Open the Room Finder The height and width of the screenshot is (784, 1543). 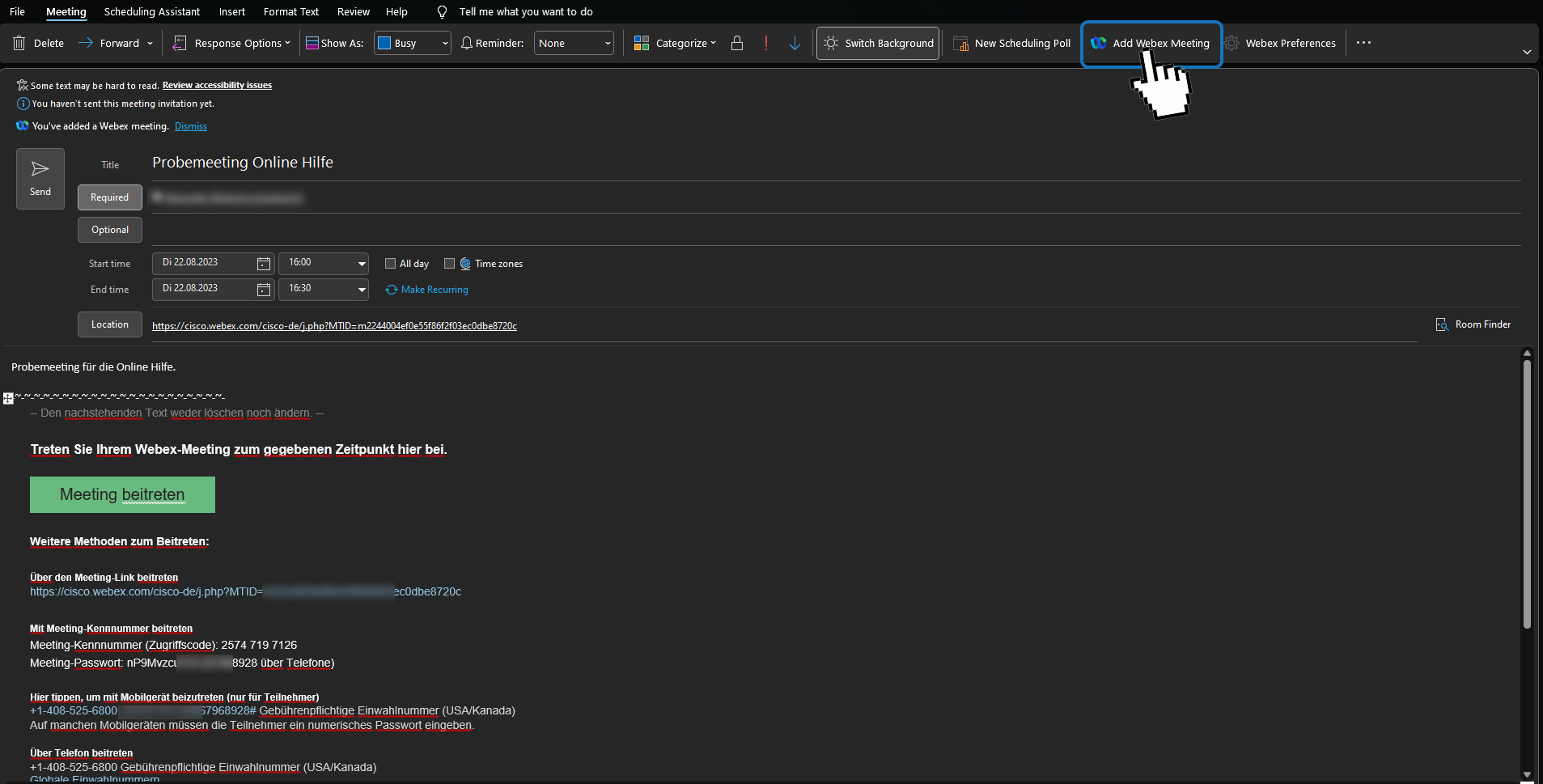1473,324
